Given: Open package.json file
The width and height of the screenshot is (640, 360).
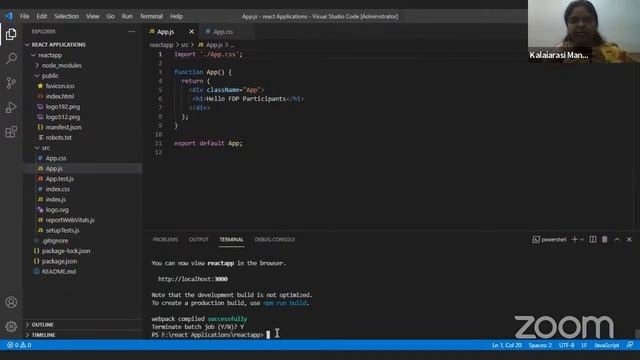Looking at the screenshot, I should (x=59, y=261).
